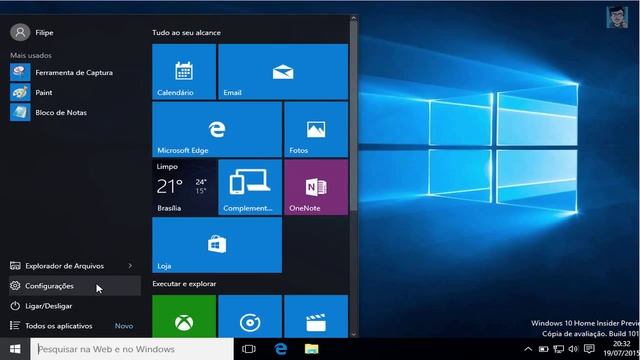Click the Pesquisar na Web search box
Viewport: 640px width, 360px height.
[132, 349]
